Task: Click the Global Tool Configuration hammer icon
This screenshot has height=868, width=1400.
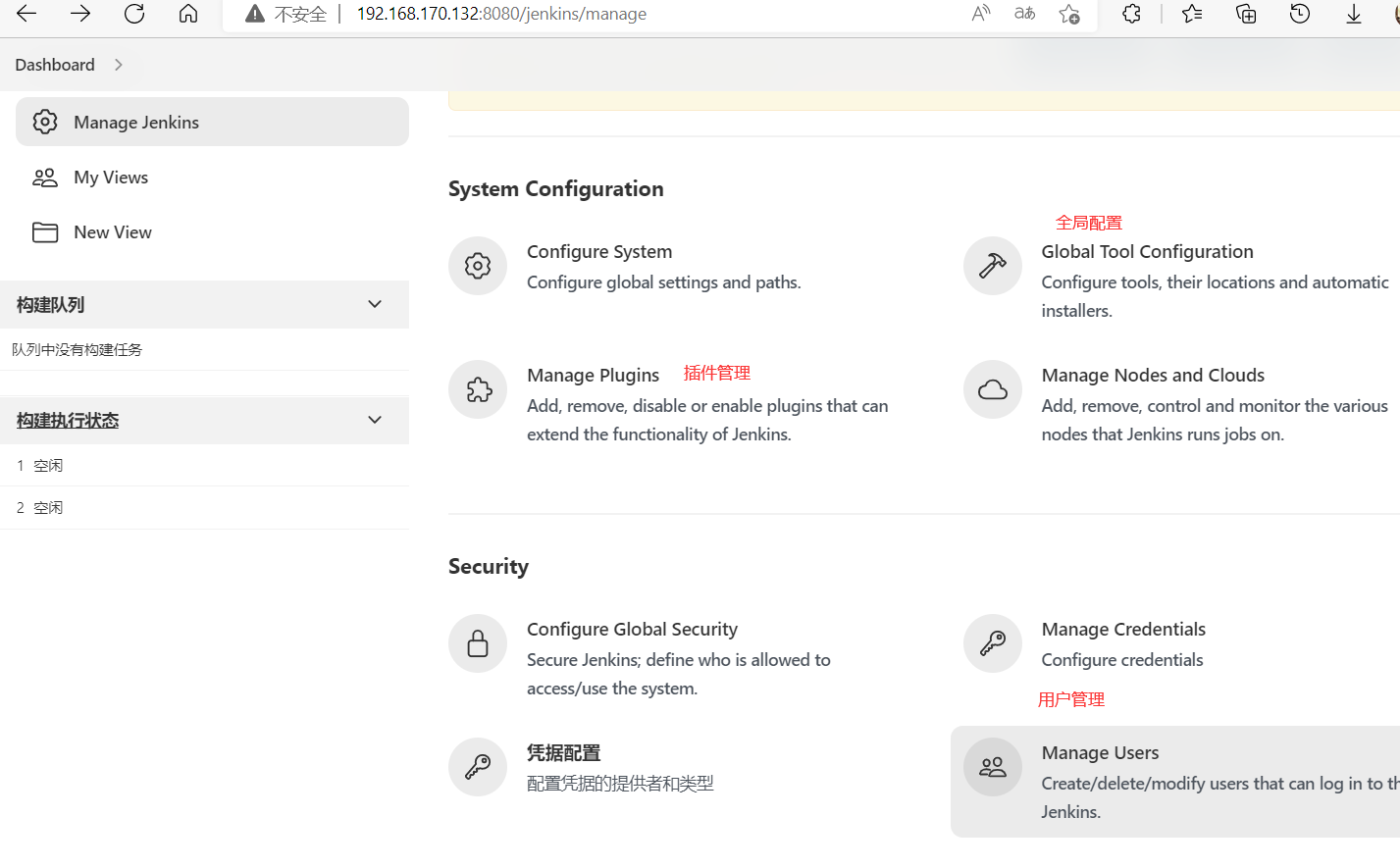Action: pos(993,266)
